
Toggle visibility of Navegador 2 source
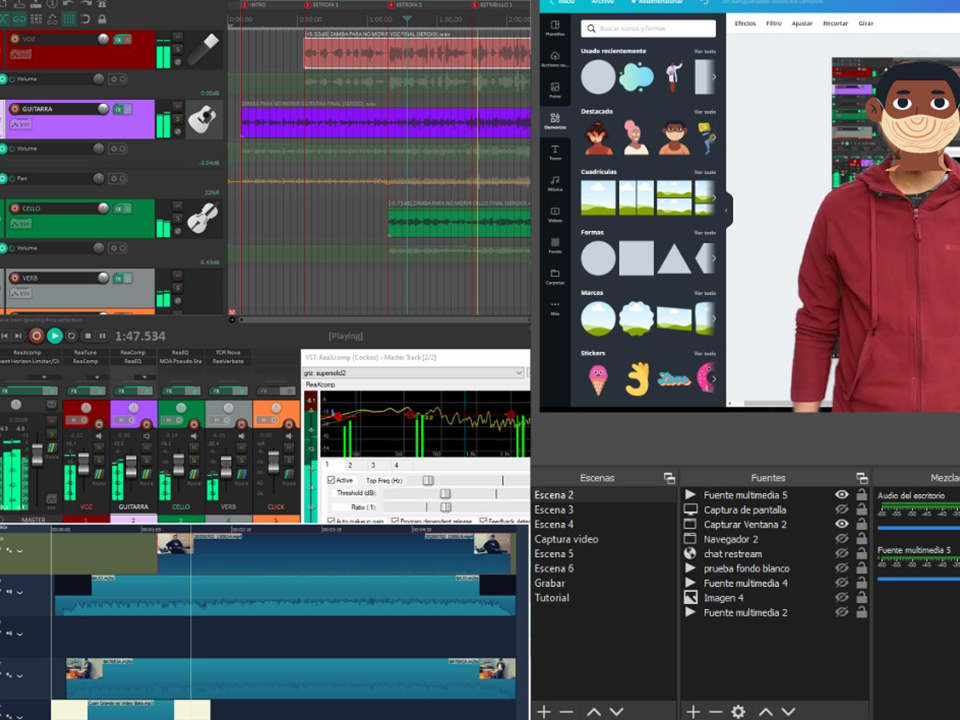(842, 539)
